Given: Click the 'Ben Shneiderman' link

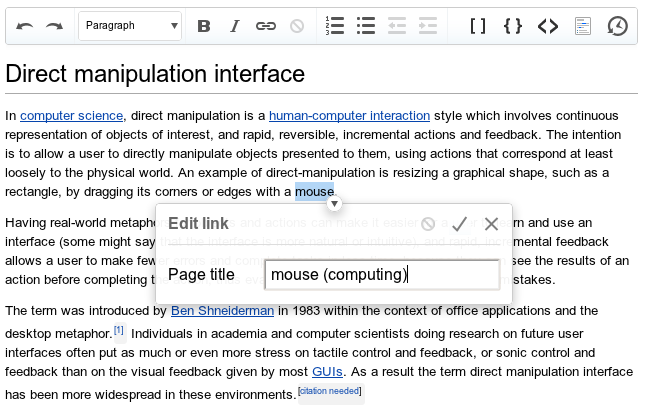Looking at the screenshot, I should pyautogui.click(x=221, y=311).
